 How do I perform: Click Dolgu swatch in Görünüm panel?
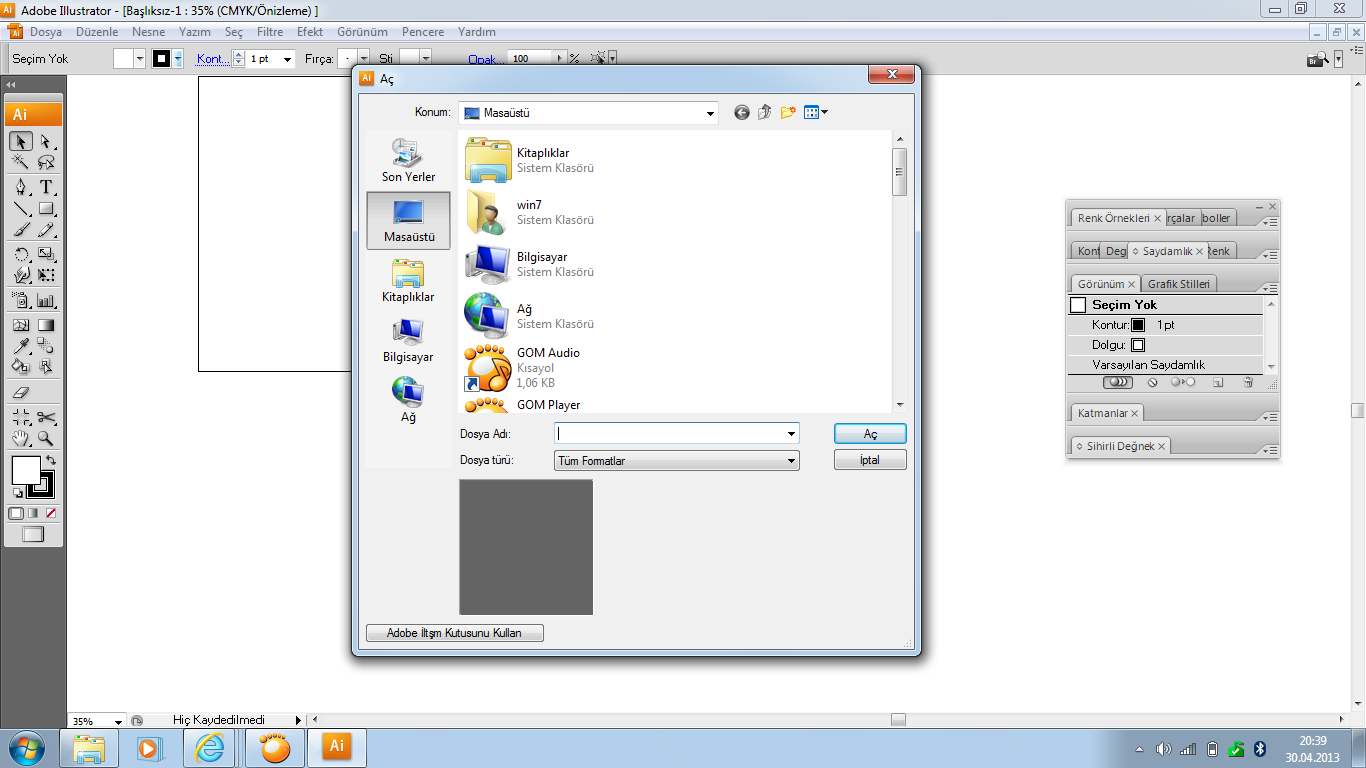1138,345
